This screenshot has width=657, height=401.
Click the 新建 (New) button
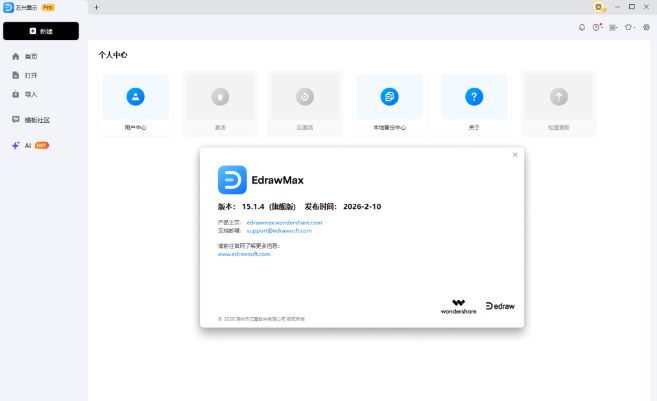pos(41,31)
